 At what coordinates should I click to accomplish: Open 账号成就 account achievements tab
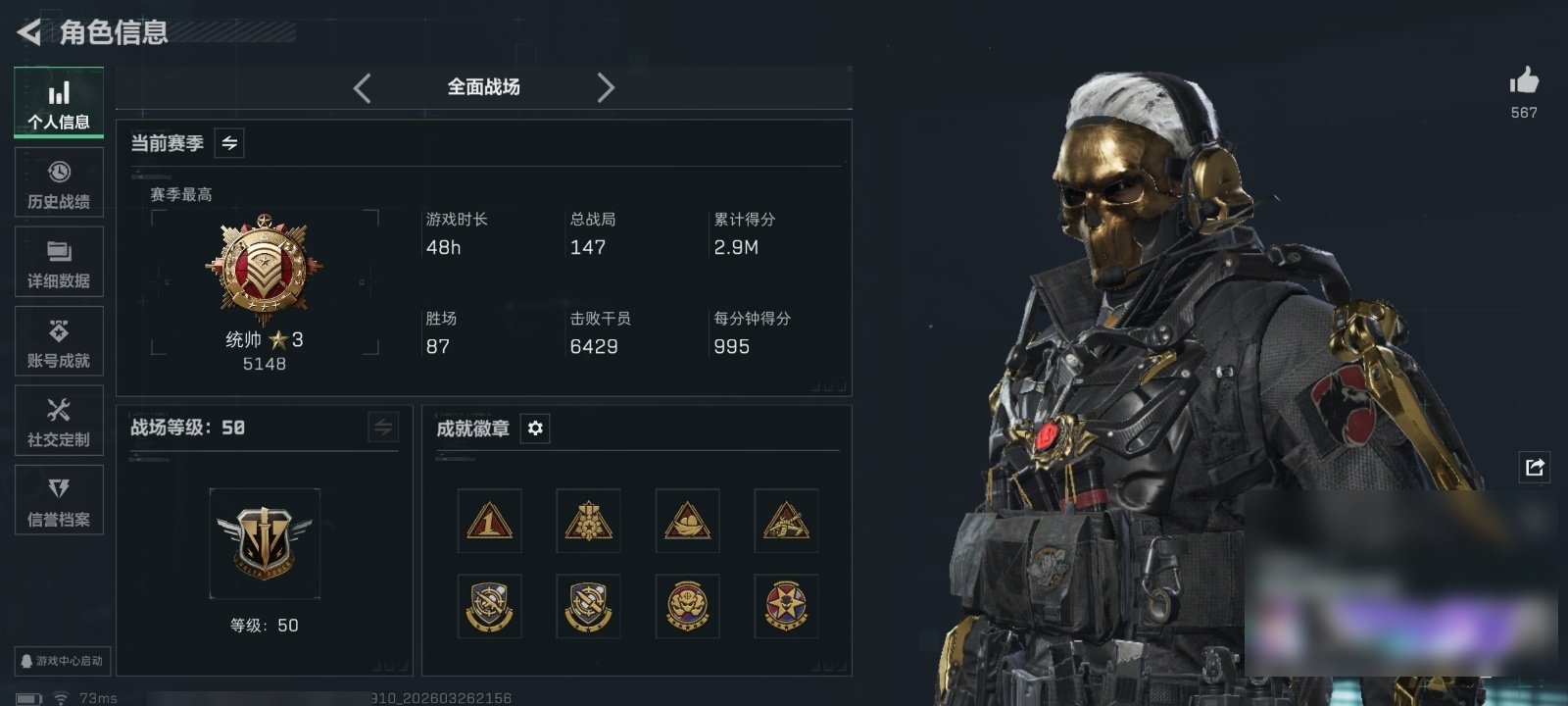coord(59,341)
